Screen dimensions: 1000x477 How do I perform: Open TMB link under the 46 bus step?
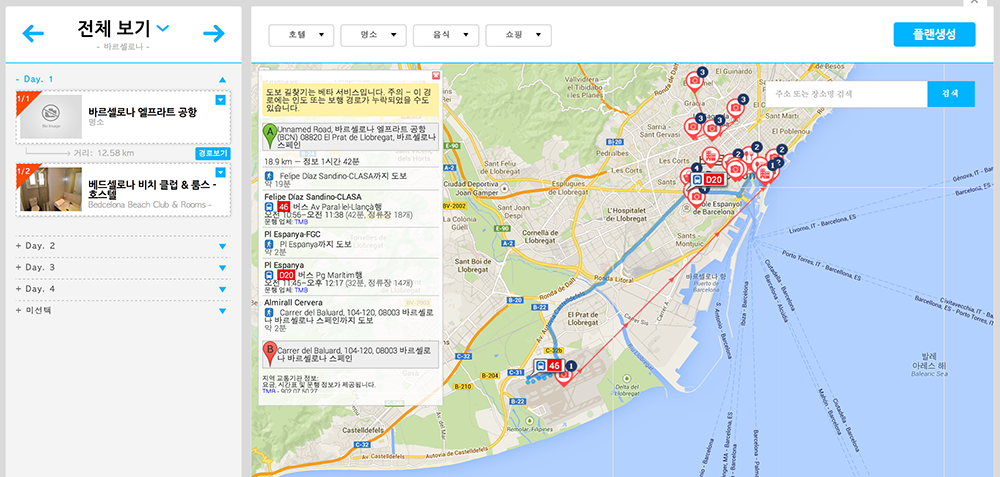pyautogui.click(x=300, y=222)
